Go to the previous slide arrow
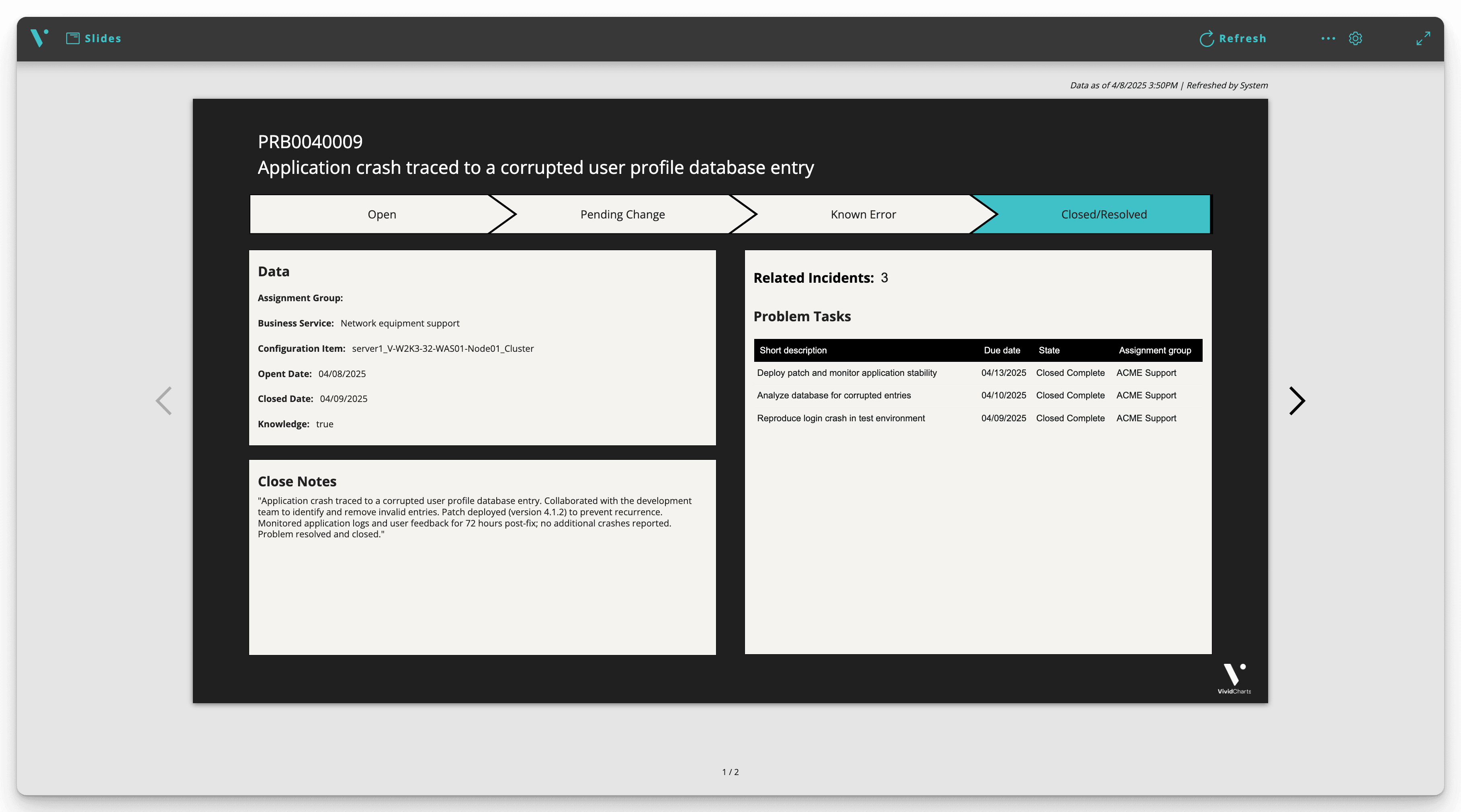This screenshot has height=812, width=1461. coord(164,401)
